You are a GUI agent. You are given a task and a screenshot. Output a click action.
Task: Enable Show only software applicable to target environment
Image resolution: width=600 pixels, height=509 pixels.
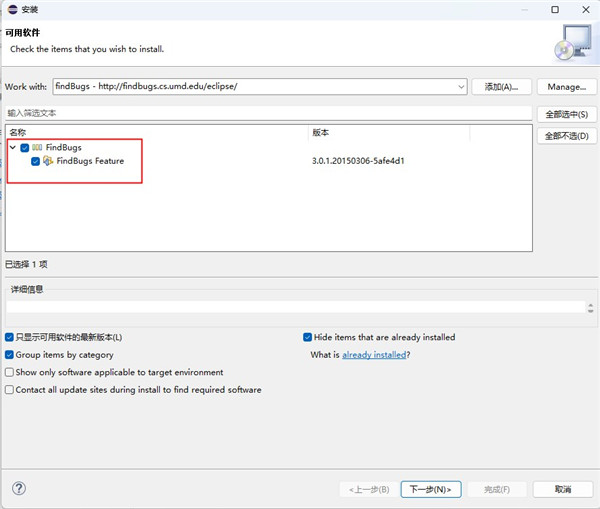pyautogui.click(x=9, y=372)
